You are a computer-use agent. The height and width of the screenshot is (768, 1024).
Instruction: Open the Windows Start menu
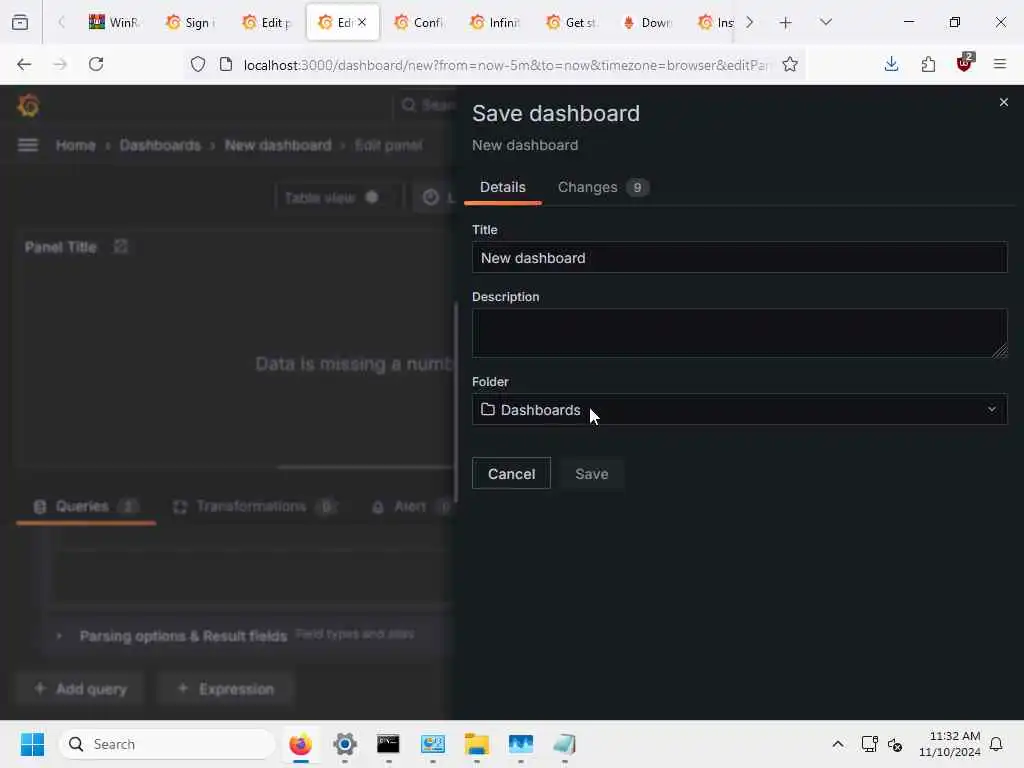(32, 744)
